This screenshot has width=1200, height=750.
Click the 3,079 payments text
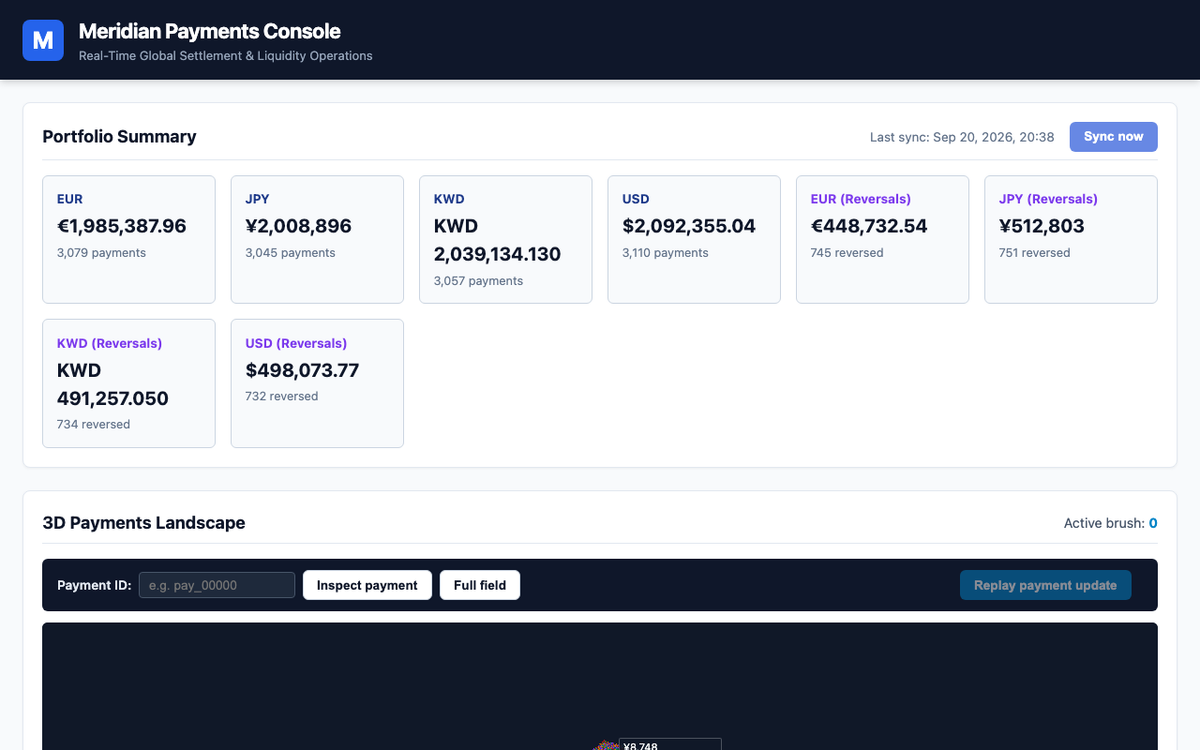(102, 253)
